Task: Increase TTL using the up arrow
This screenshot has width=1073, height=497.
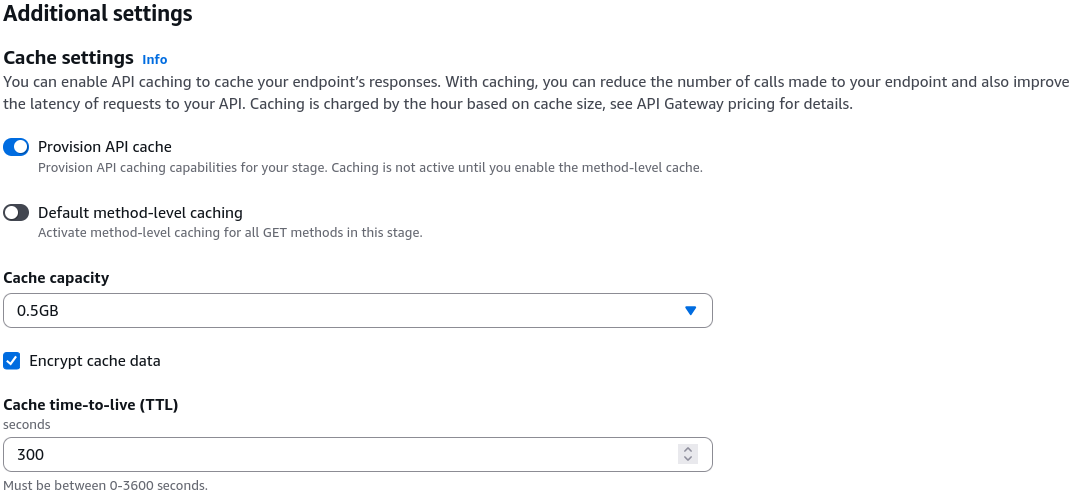Action: 688,450
